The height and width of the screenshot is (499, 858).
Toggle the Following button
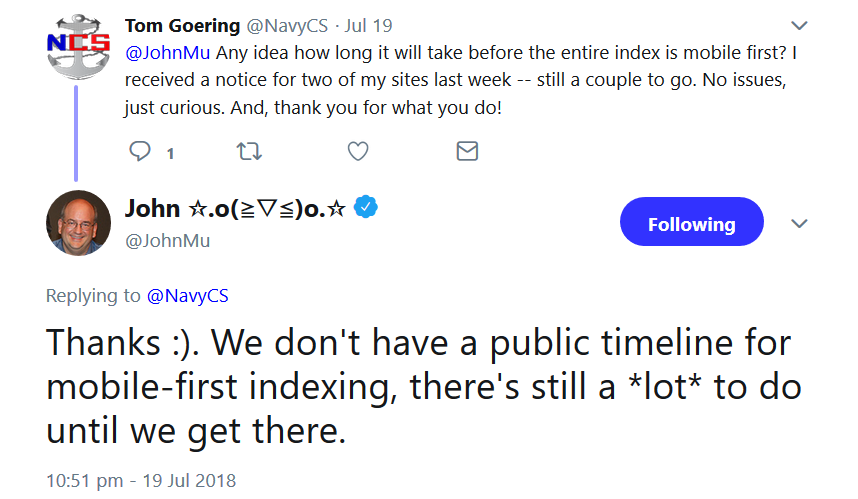[691, 224]
